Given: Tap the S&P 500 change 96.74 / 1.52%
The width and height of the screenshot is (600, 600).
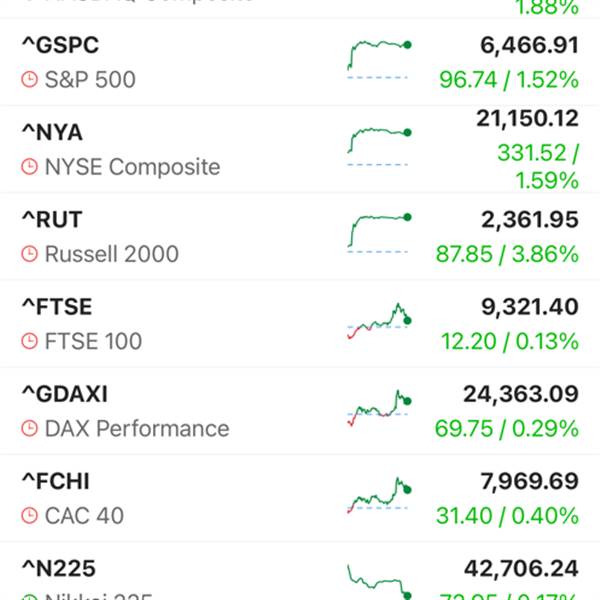Looking at the screenshot, I should coord(509,80).
